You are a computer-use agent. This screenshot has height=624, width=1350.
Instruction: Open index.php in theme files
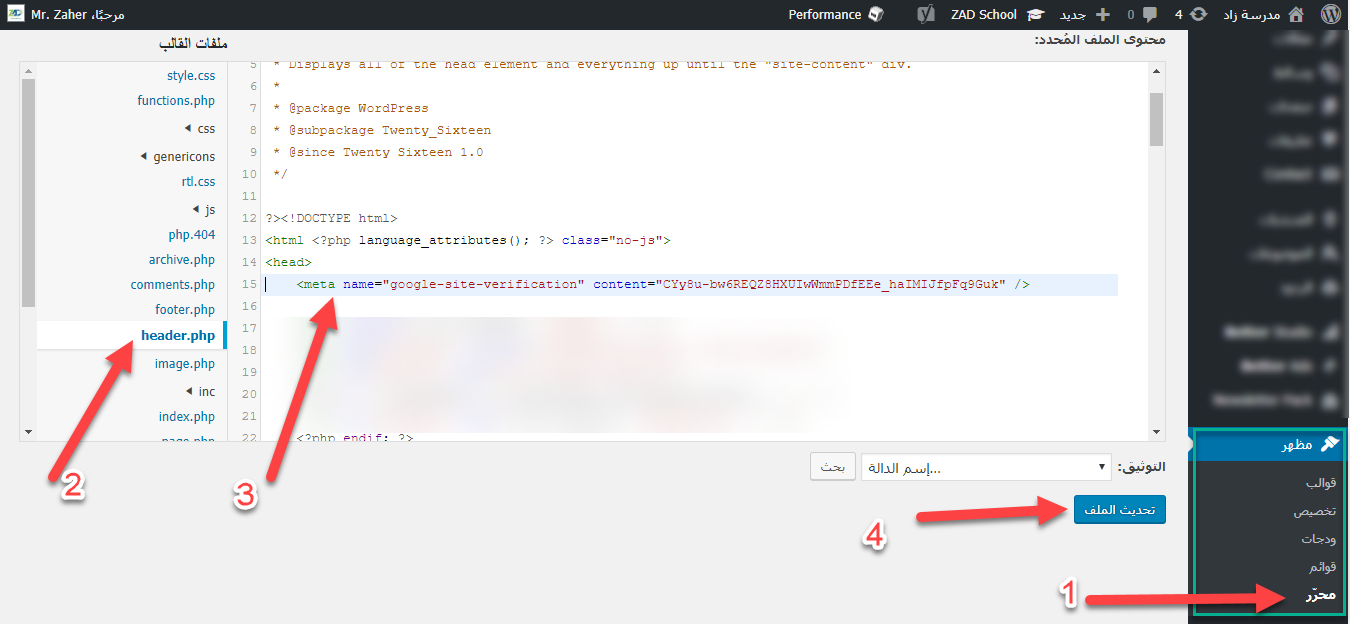tap(187, 416)
